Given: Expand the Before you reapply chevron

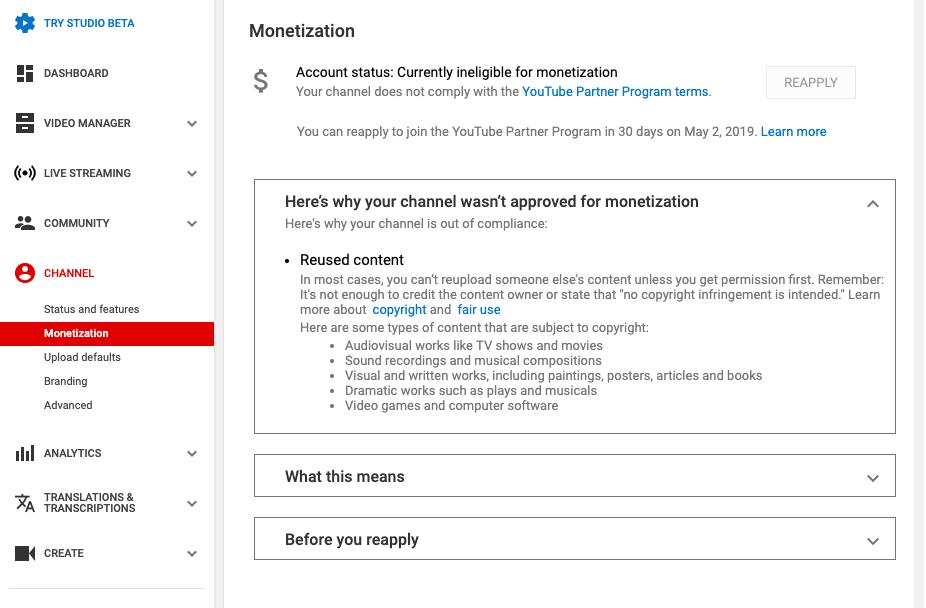Looking at the screenshot, I should click(x=873, y=541).
